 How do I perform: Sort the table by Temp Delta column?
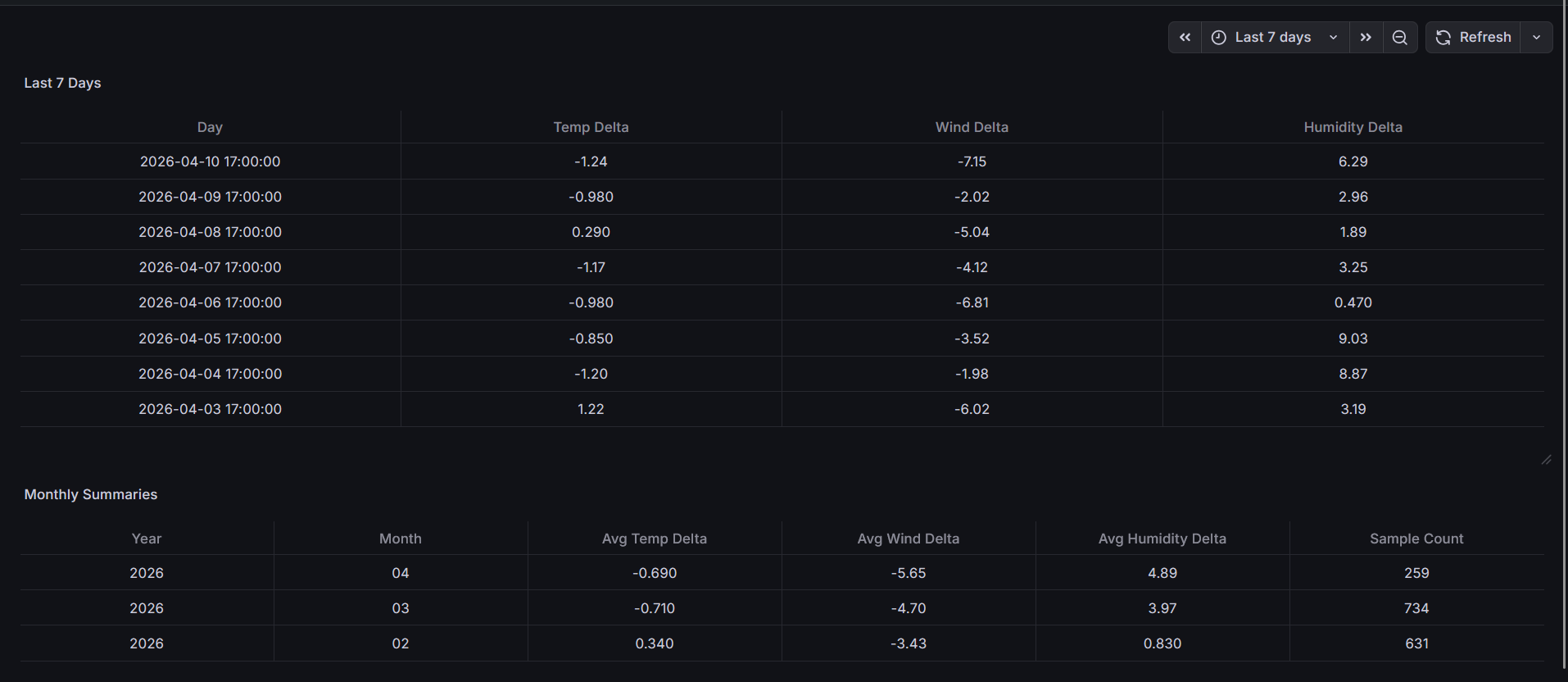point(591,127)
